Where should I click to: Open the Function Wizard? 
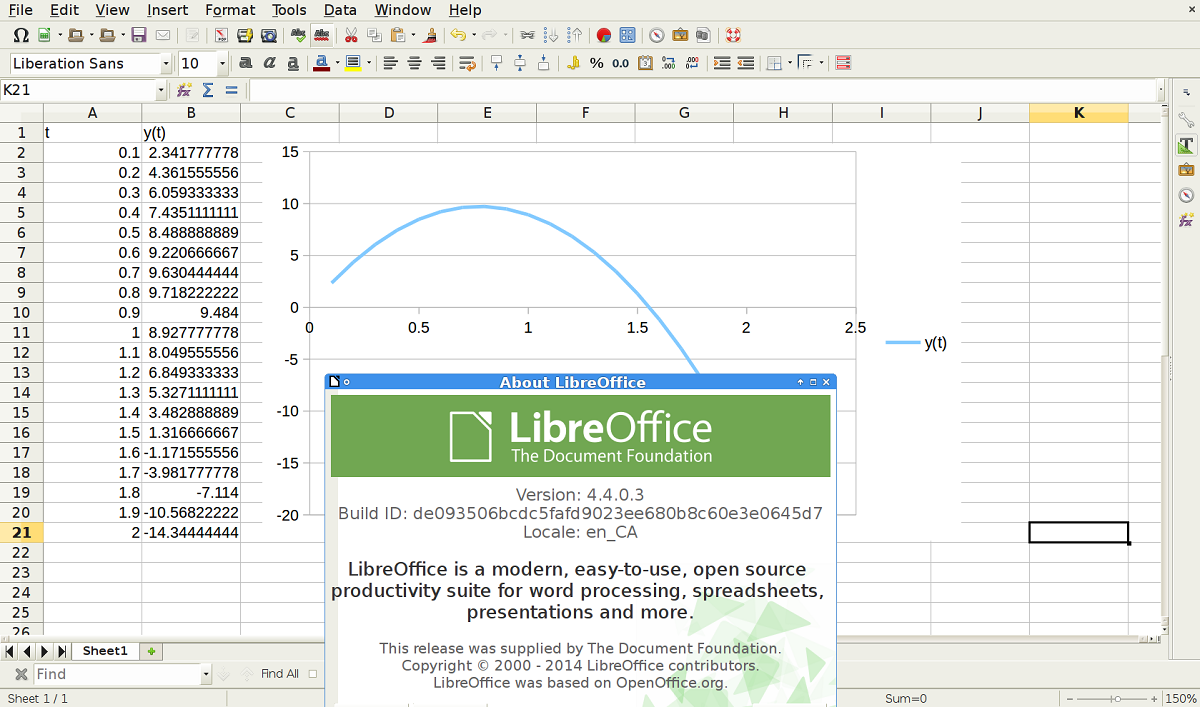pyautogui.click(x=184, y=90)
